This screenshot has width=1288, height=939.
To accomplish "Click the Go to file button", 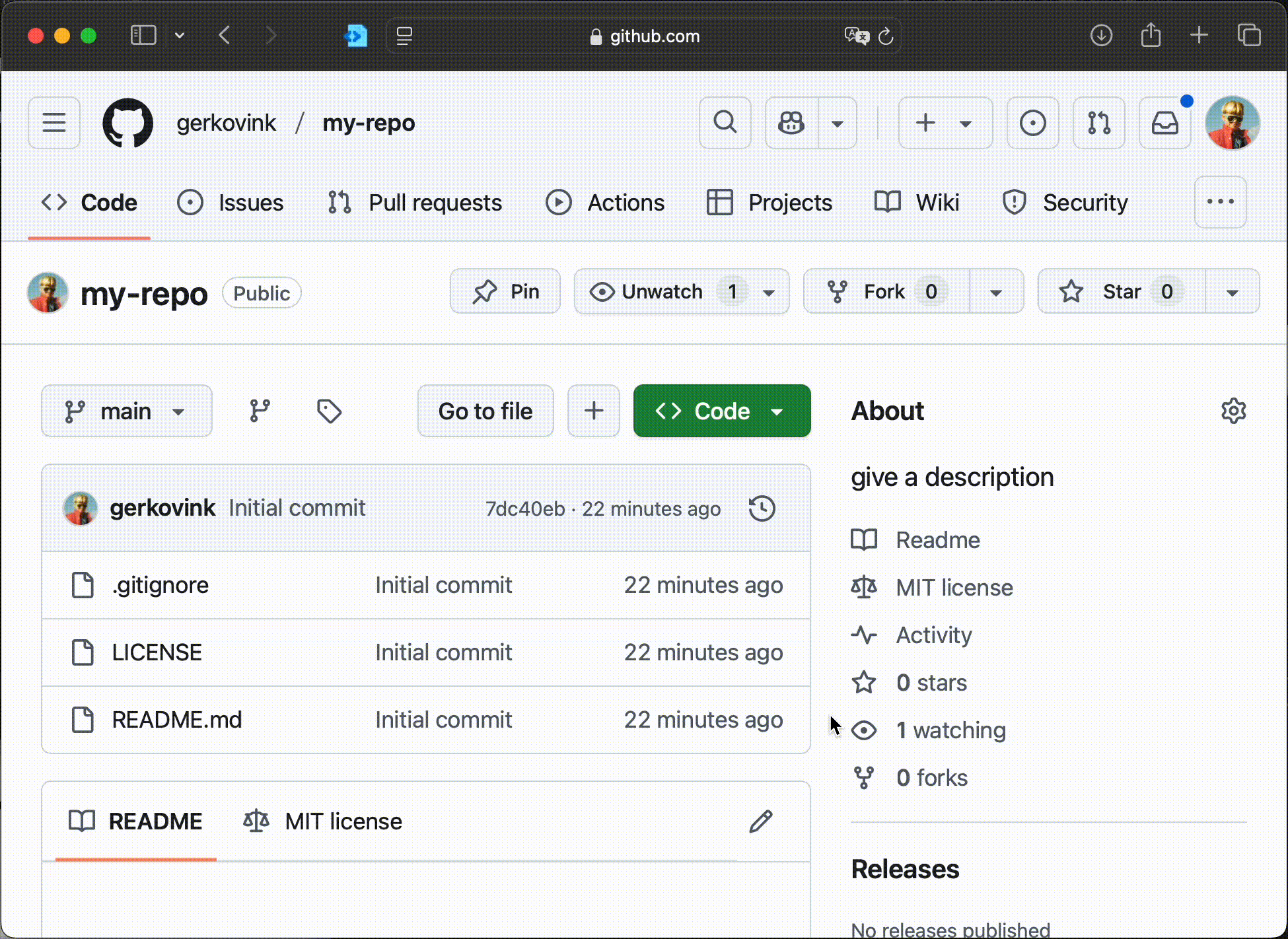I will (485, 411).
